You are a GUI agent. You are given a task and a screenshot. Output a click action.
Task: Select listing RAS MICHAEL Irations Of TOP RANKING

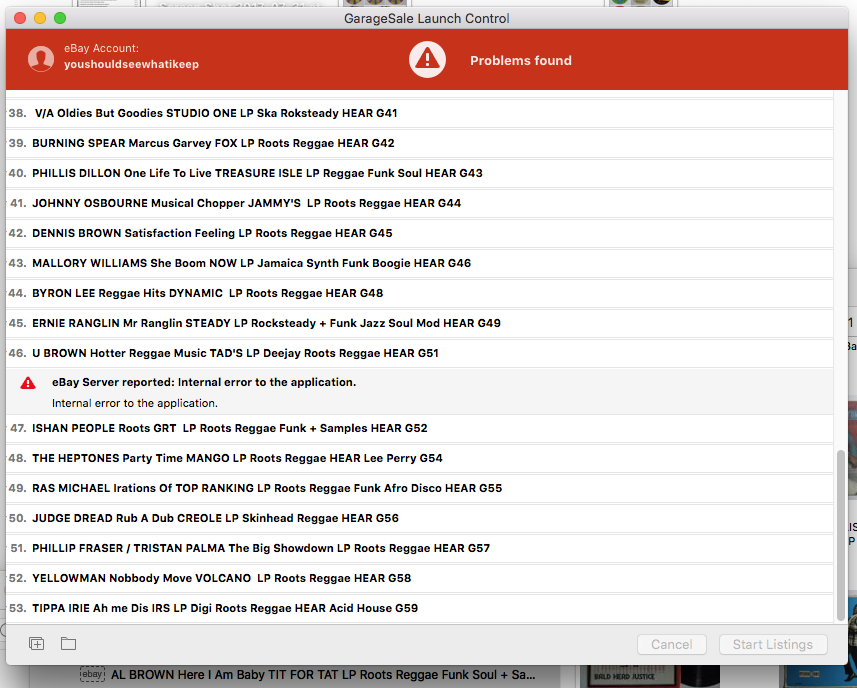(420, 489)
